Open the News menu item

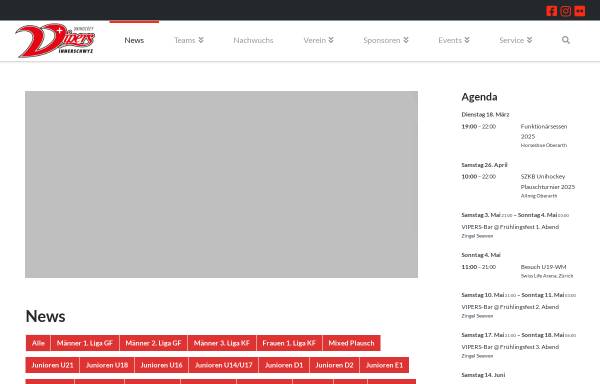tap(134, 40)
